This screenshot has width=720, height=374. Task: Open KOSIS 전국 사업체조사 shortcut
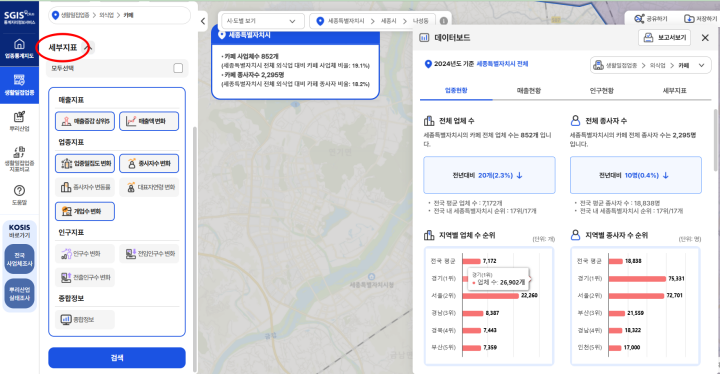[19, 259]
